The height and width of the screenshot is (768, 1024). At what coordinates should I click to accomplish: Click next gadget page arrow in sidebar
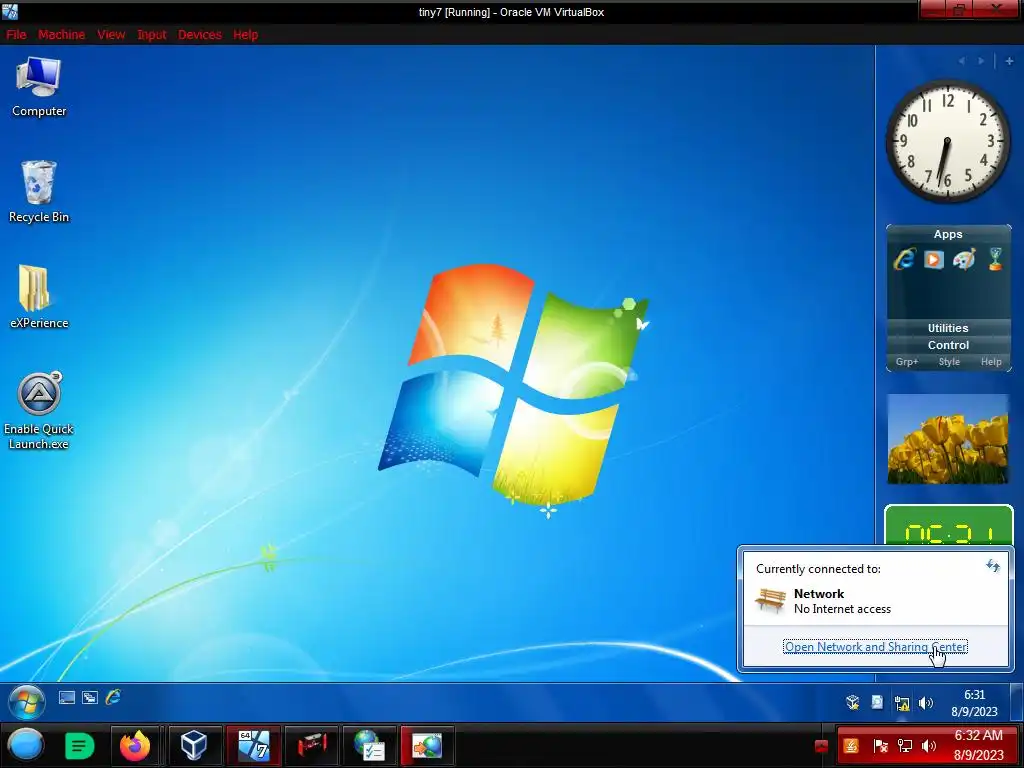[981, 61]
